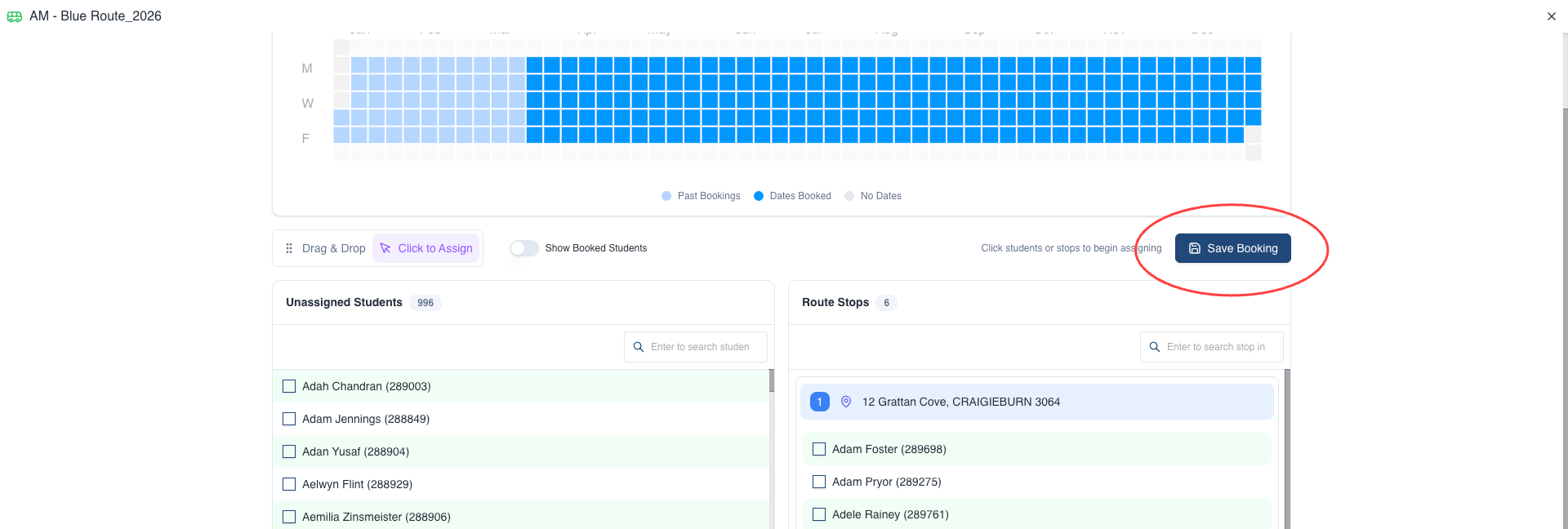Tick the Adam Foster checkbox
Image resolution: width=1568 pixels, height=529 pixels.
pos(819,449)
